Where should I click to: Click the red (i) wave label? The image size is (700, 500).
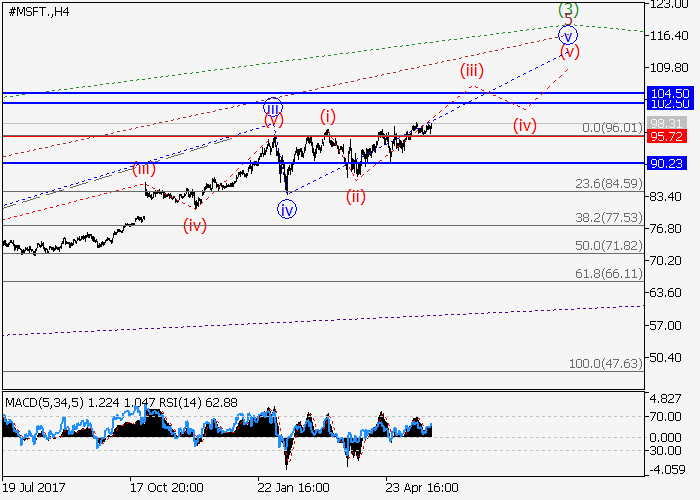pos(328,116)
